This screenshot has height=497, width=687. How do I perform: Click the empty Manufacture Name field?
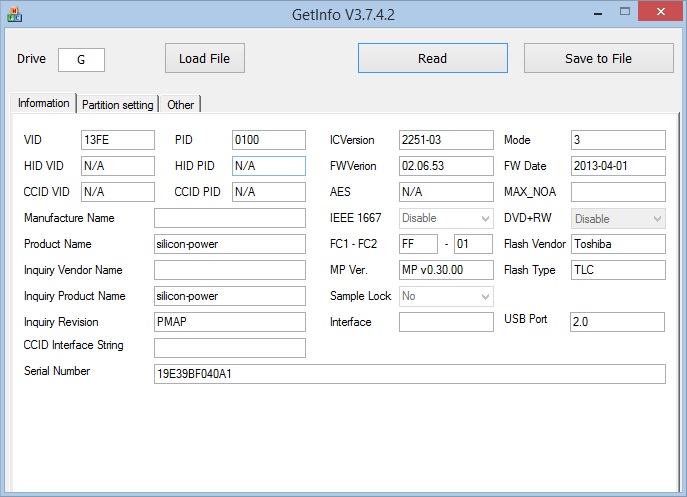click(x=230, y=218)
